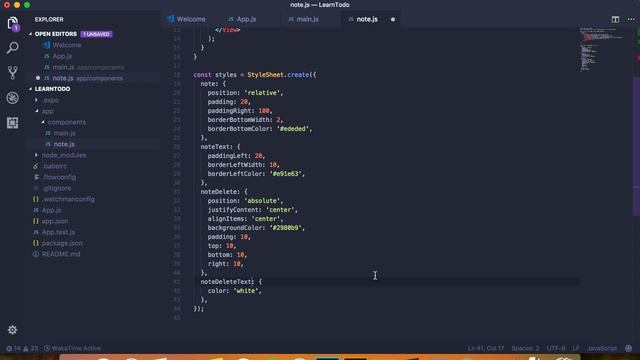Click the '#ededed' borderBottomColor value

point(292,129)
